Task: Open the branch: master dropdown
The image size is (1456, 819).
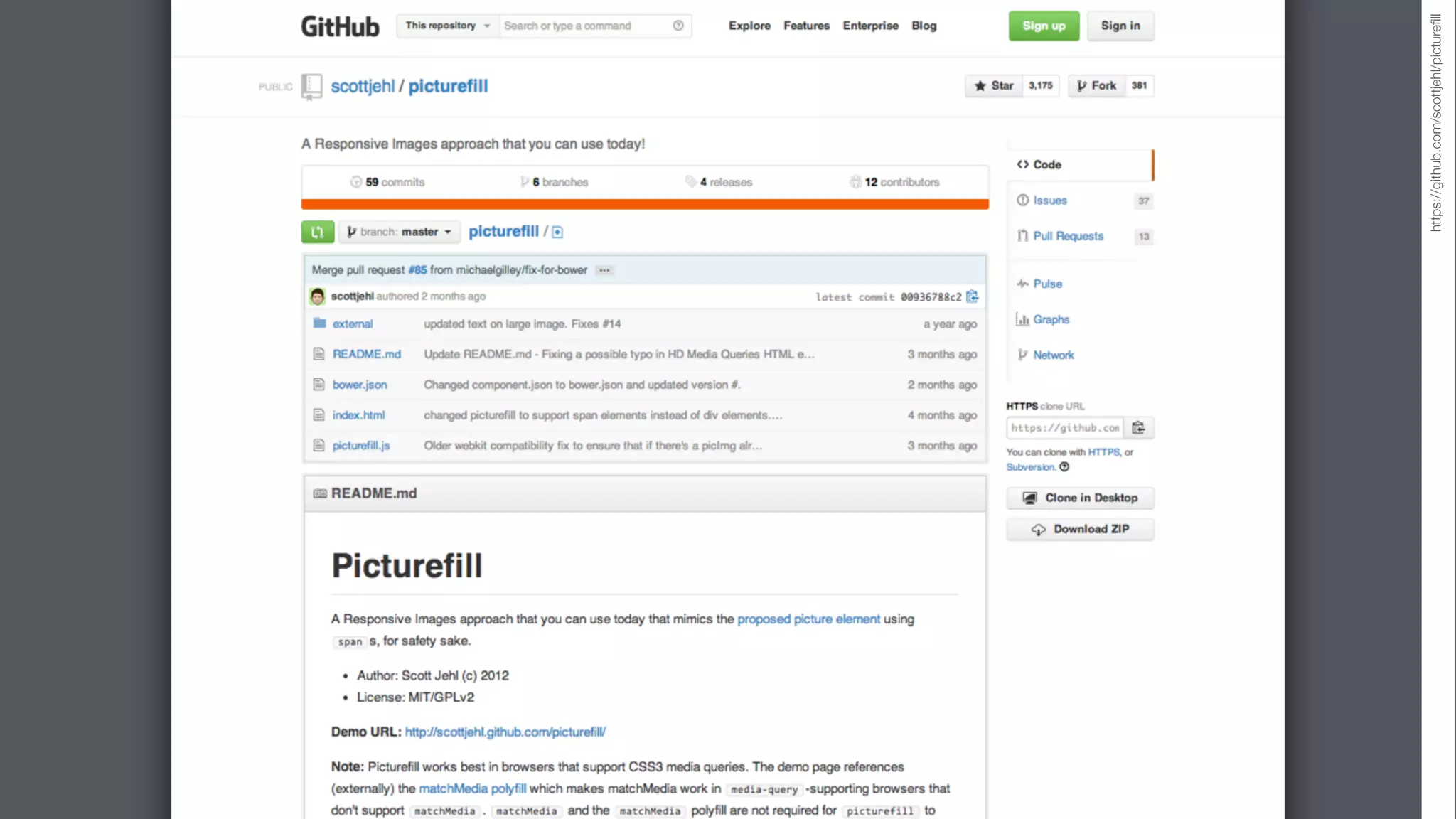Action: click(x=399, y=232)
